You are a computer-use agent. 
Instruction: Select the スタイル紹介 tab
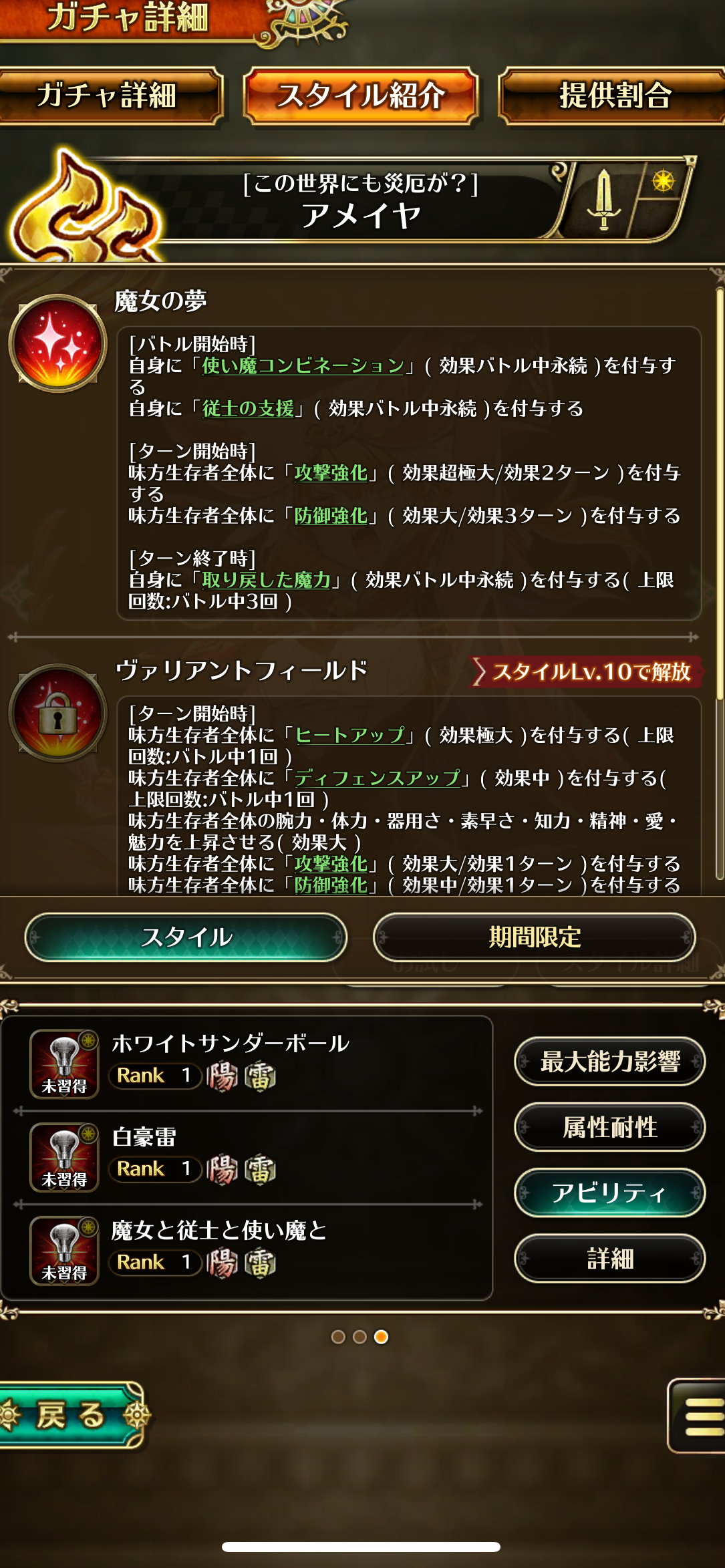(361, 96)
